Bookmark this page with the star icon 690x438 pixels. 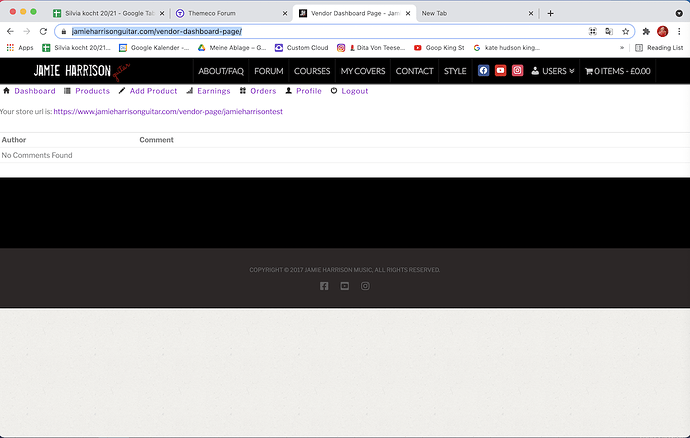click(x=625, y=31)
